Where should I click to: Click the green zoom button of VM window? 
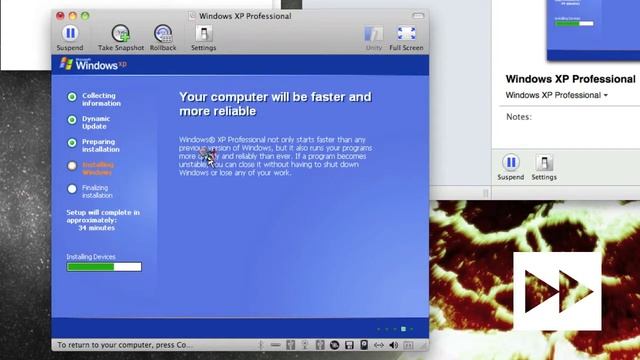click(x=85, y=16)
